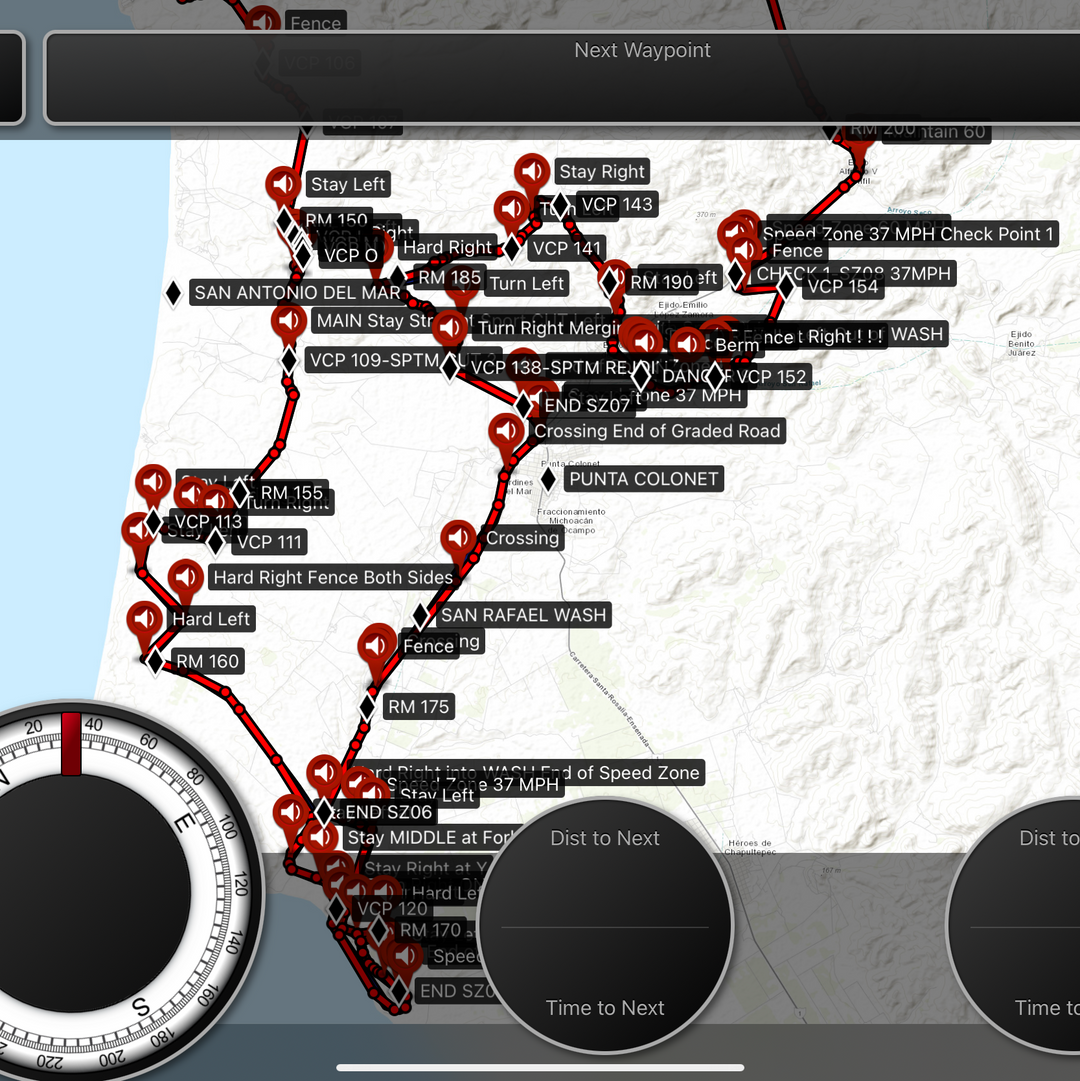The width and height of the screenshot is (1080, 1081).
Task: Tap the VCP 154 waypoint label
Action: point(843,287)
